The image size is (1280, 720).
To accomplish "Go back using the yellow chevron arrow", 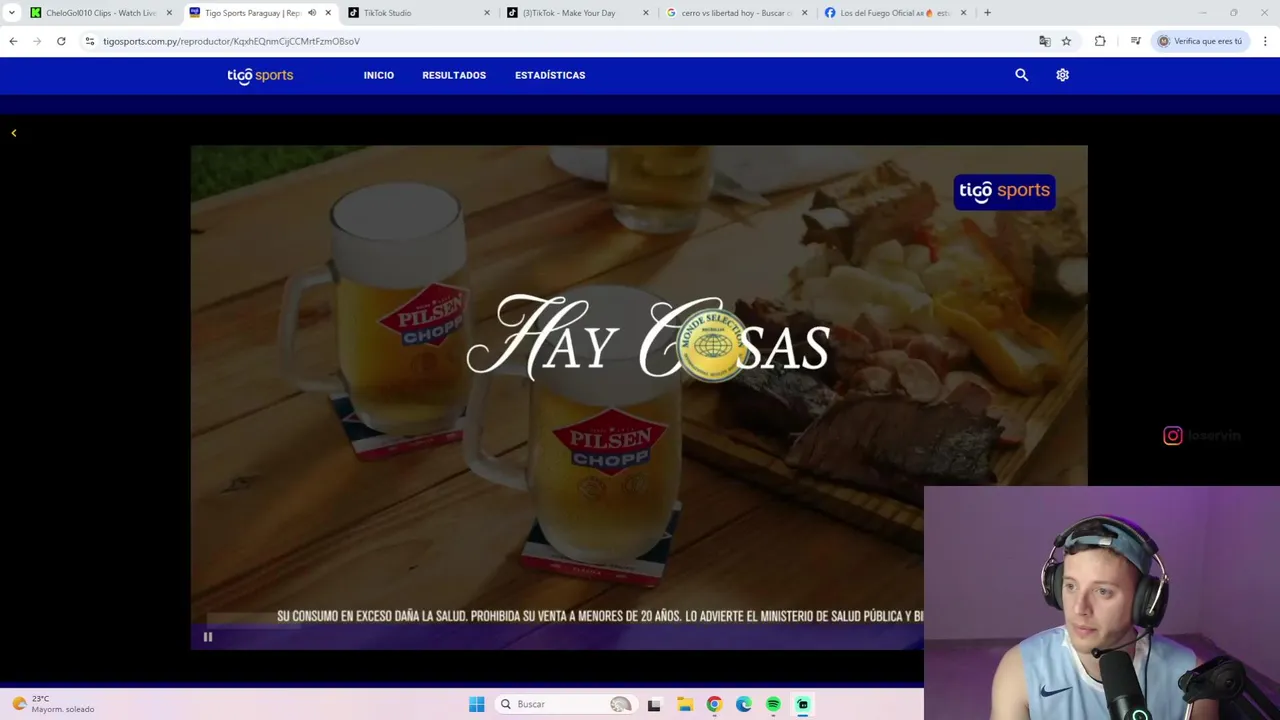I will (x=14, y=133).
